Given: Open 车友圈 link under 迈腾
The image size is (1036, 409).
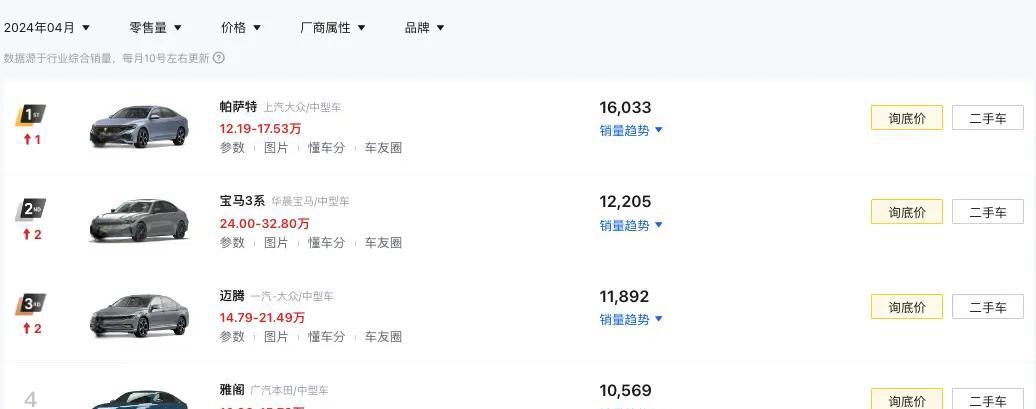Looking at the screenshot, I should (383, 337).
